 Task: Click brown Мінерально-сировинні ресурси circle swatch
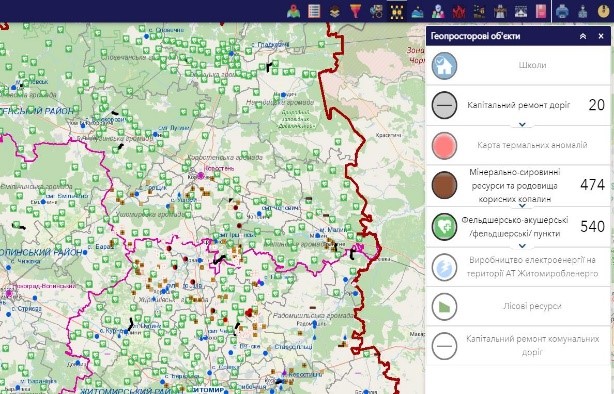(x=444, y=184)
